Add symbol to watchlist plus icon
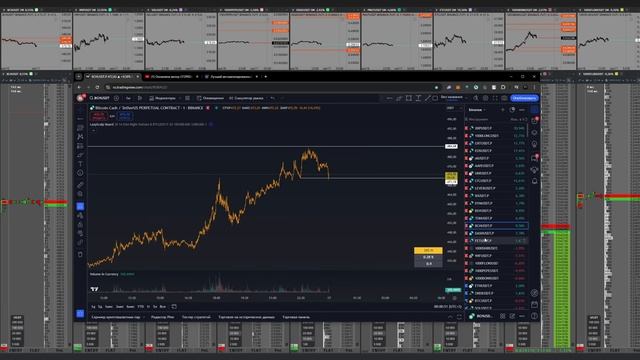This screenshot has height=360, width=640. click(x=503, y=110)
